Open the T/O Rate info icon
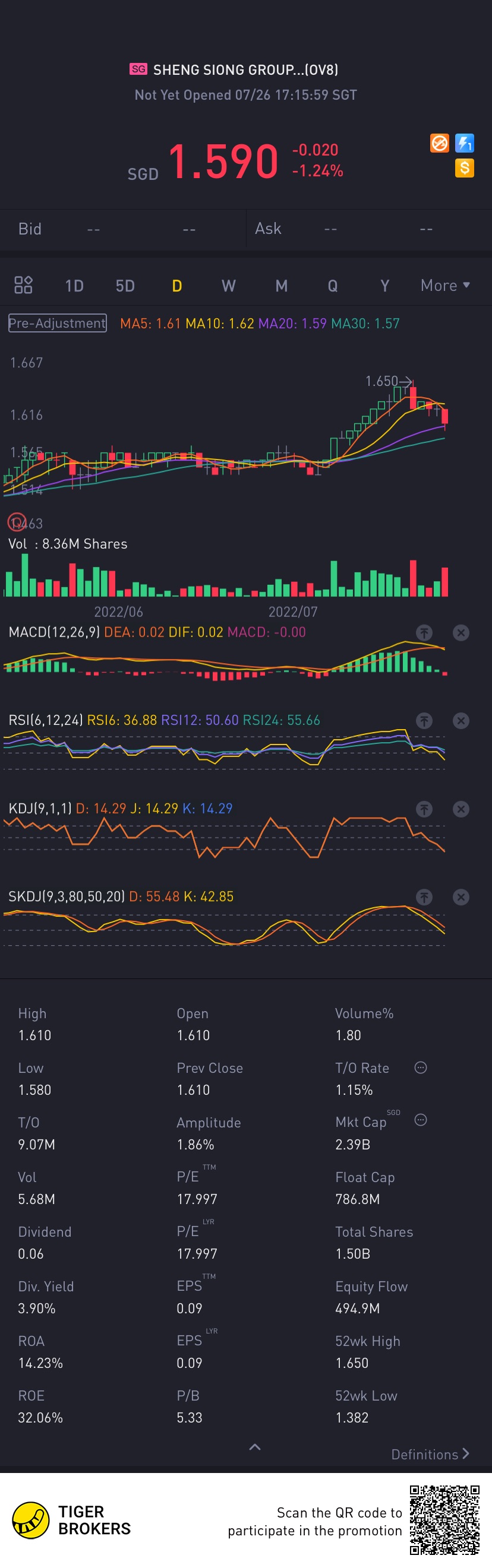This screenshot has width=492, height=1568. [421, 1067]
